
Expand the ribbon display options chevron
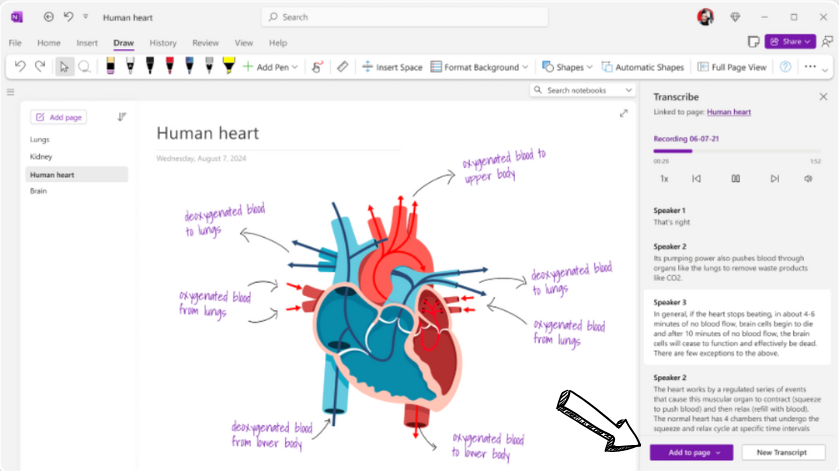[825, 71]
